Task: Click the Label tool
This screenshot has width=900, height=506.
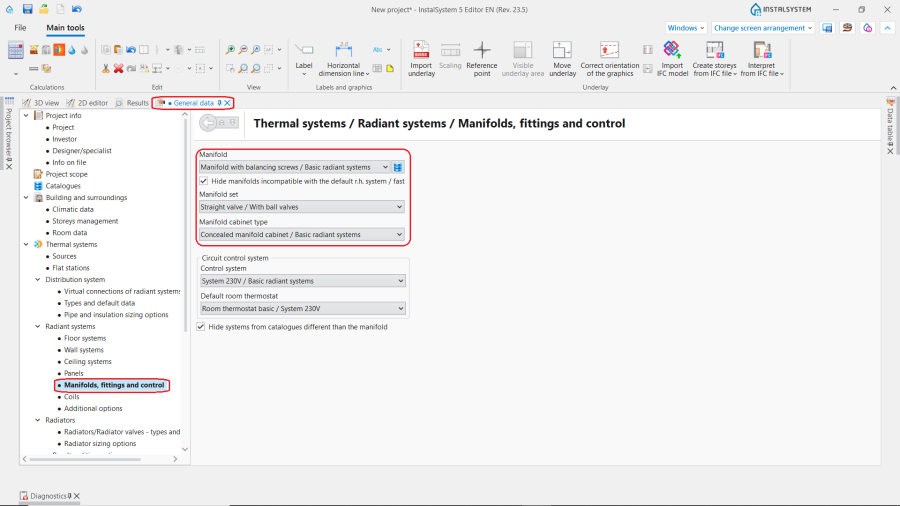Action: [304, 59]
